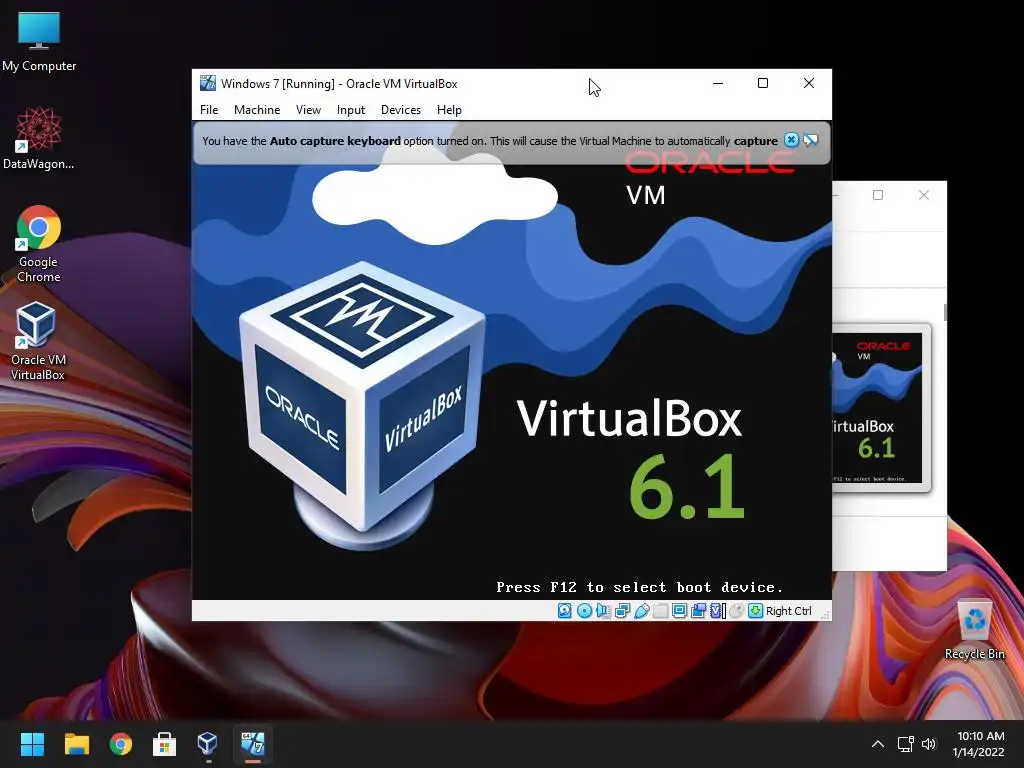The width and height of the screenshot is (1024, 768).
Task: Click the recording status icon
Action: [698, 611]
